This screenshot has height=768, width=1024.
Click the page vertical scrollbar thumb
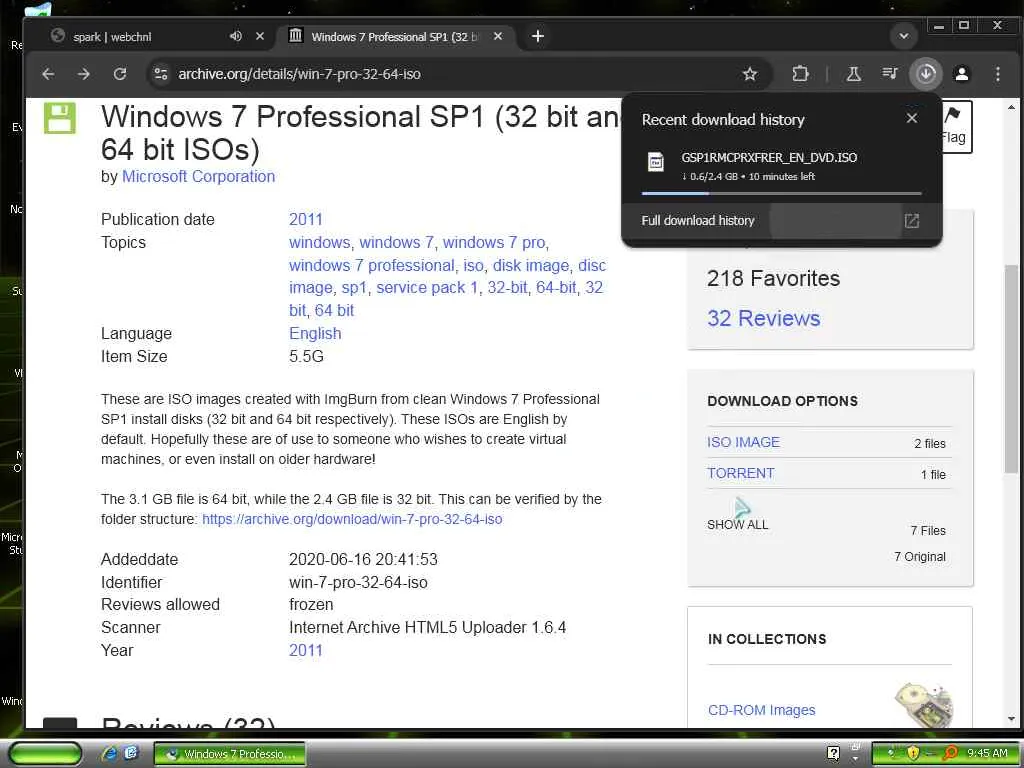tap(1011, 368)
